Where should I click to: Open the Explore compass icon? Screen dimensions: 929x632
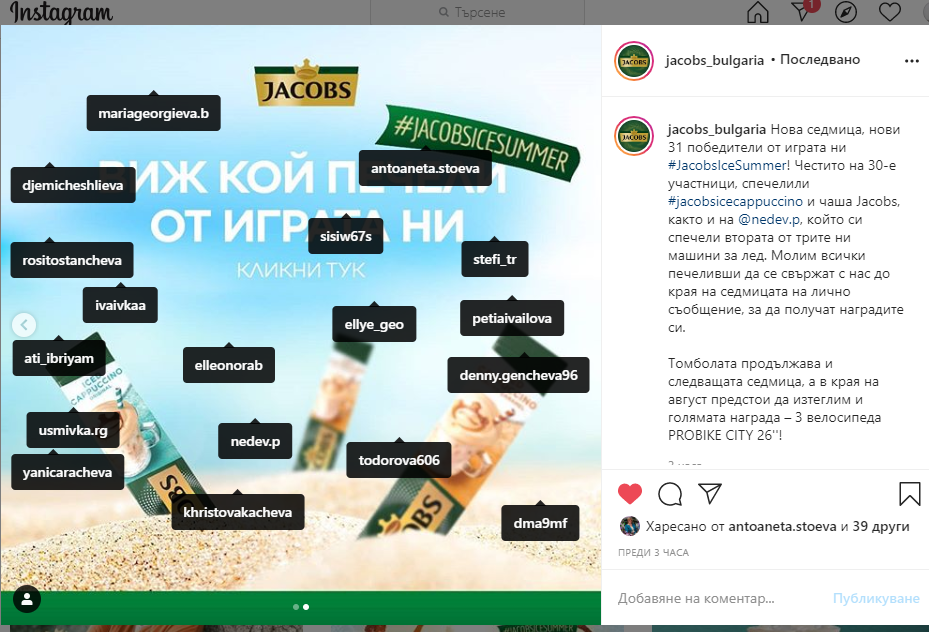click(x=845, y=12)
